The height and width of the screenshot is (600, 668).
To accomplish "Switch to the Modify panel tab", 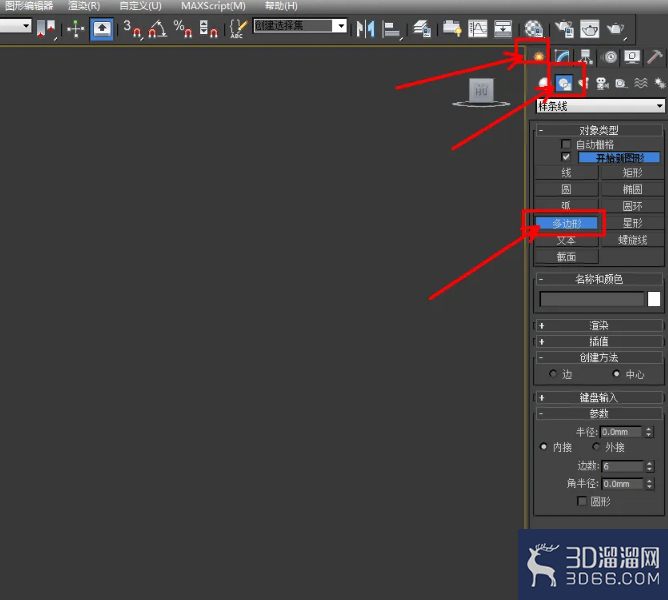I will click(562, 56).
